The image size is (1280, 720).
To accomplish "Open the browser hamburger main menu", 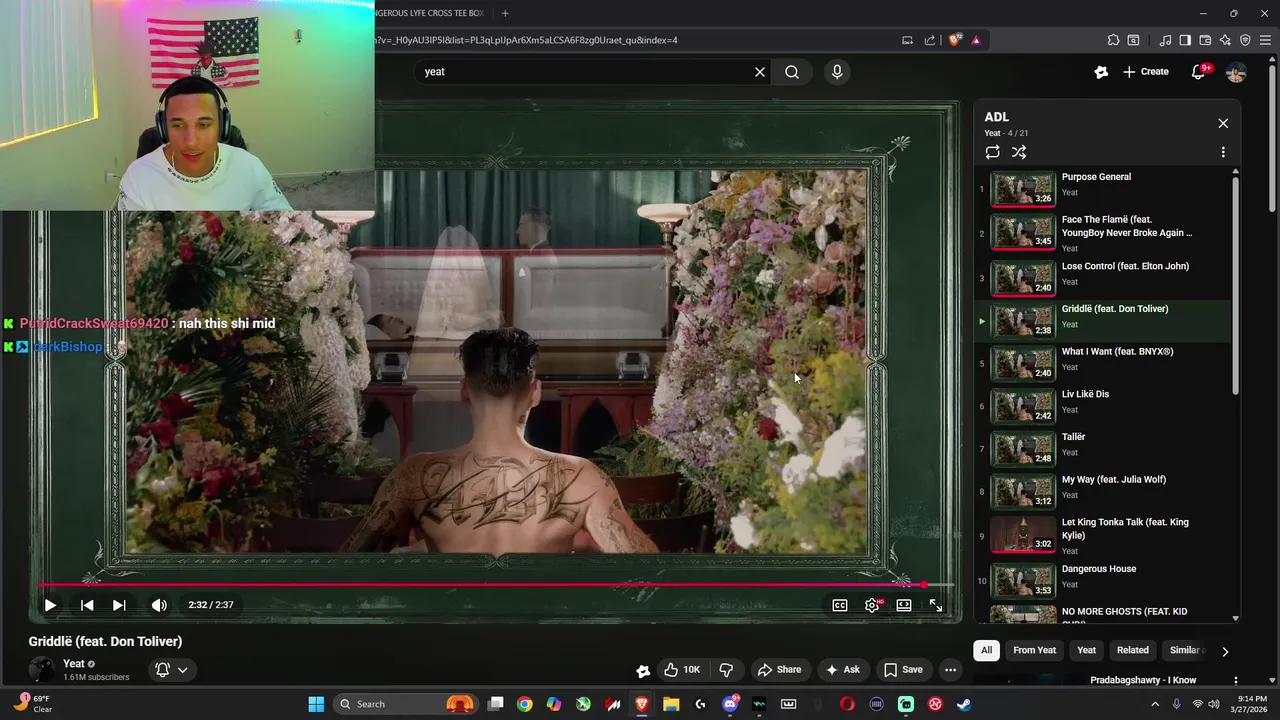I will [x=1265, y=40].
